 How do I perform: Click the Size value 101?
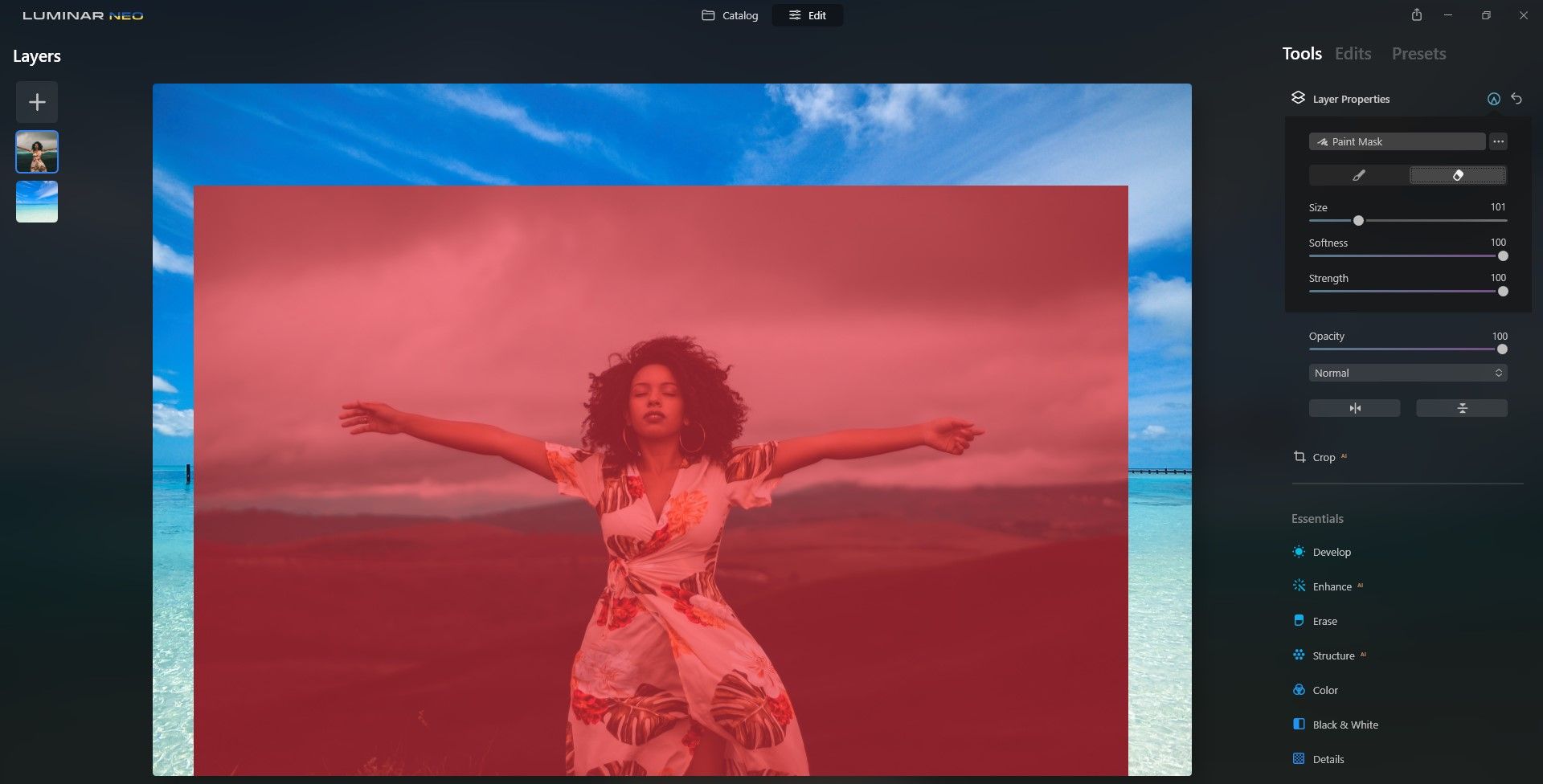click(1498, 207)
